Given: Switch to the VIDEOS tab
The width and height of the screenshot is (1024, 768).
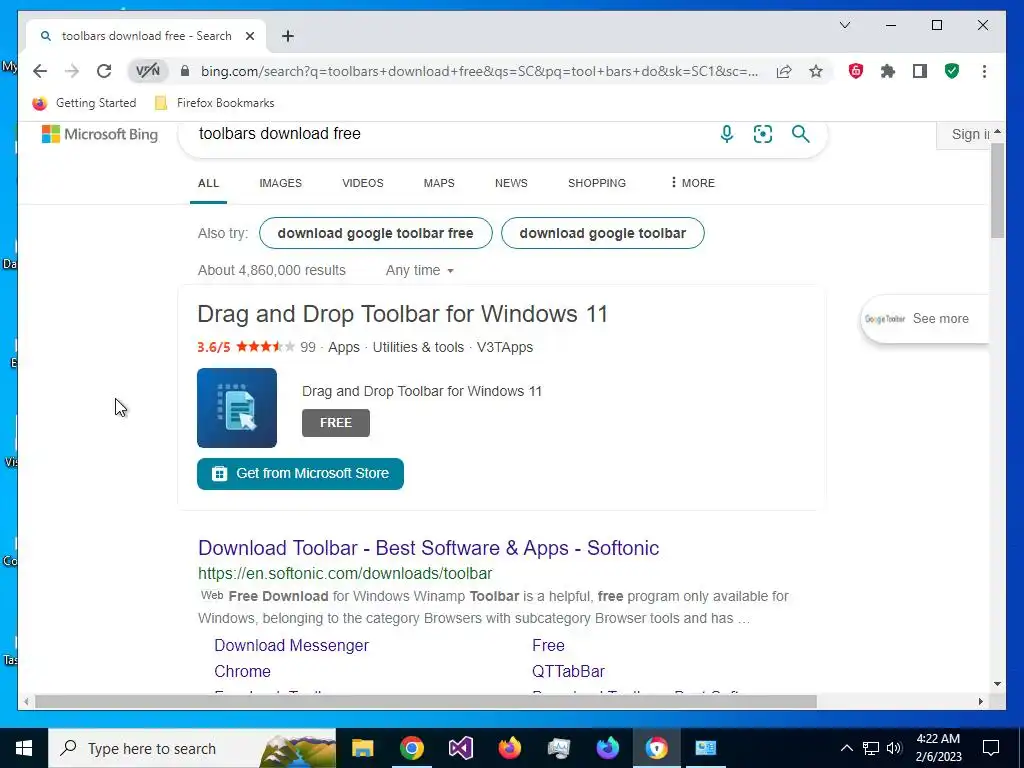Looking at the screenshot, I should (362, 183).
